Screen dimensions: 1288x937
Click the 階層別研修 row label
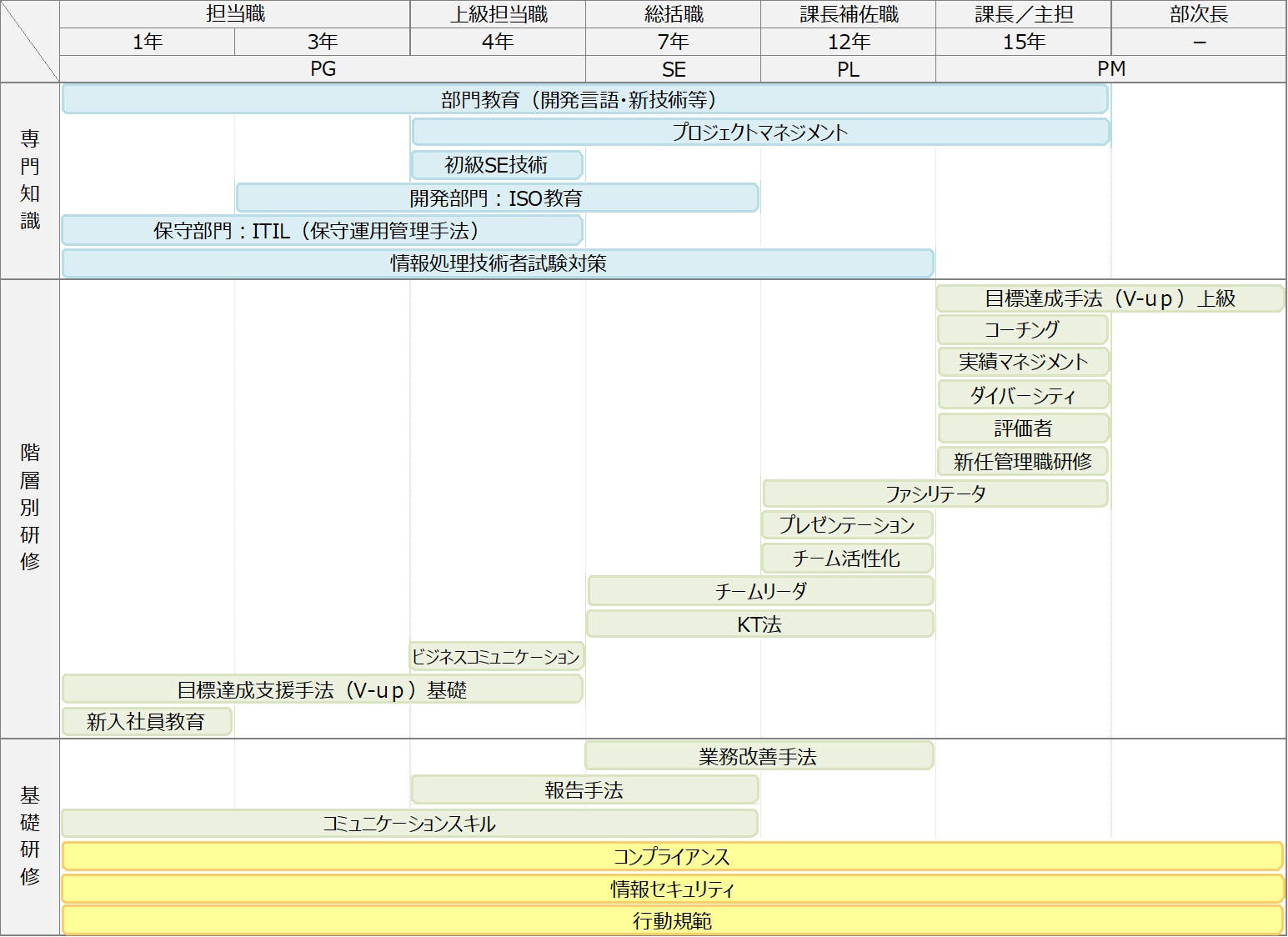(30, 508)
